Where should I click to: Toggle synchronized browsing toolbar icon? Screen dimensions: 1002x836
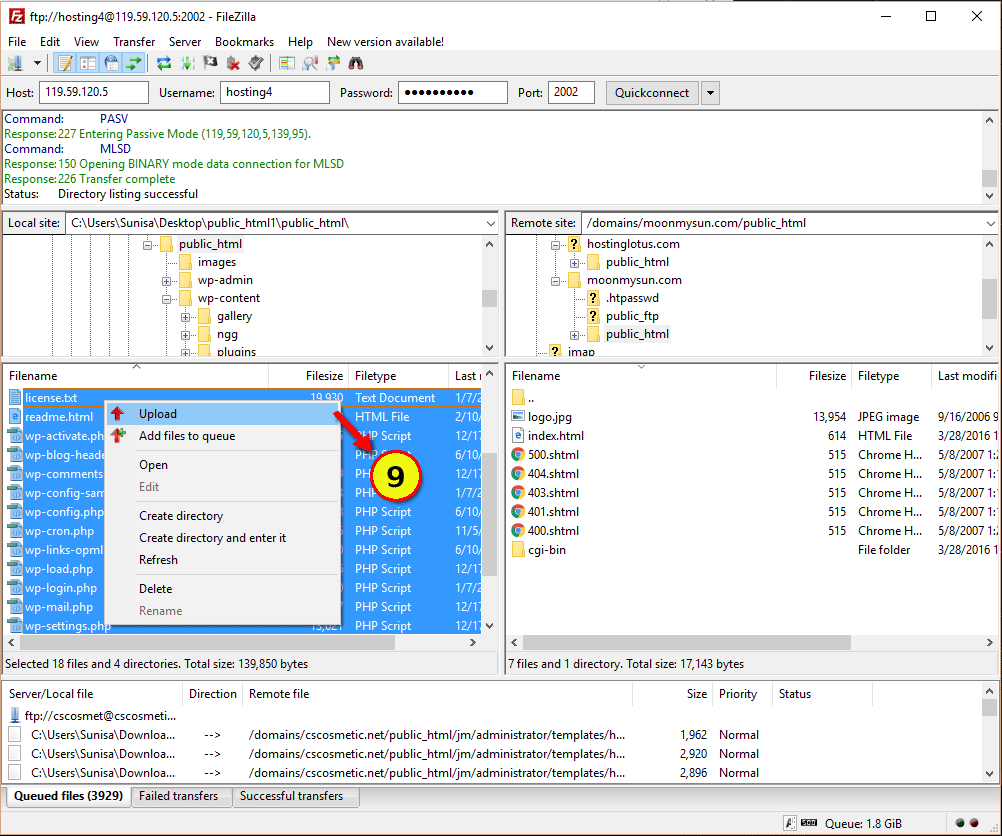(333, 63)
